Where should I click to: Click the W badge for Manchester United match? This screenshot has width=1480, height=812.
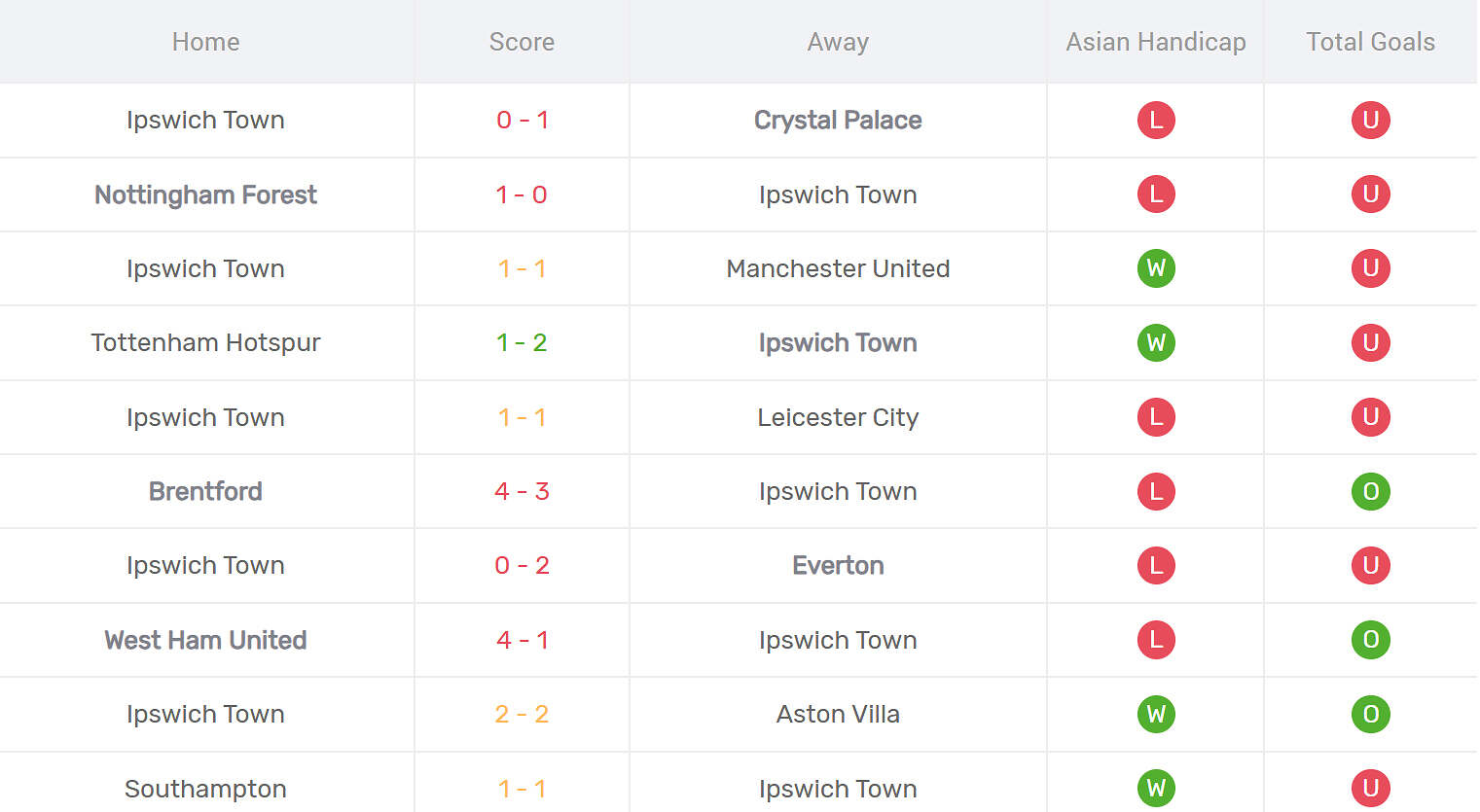pyautogui.click(x=1156, y=268)
